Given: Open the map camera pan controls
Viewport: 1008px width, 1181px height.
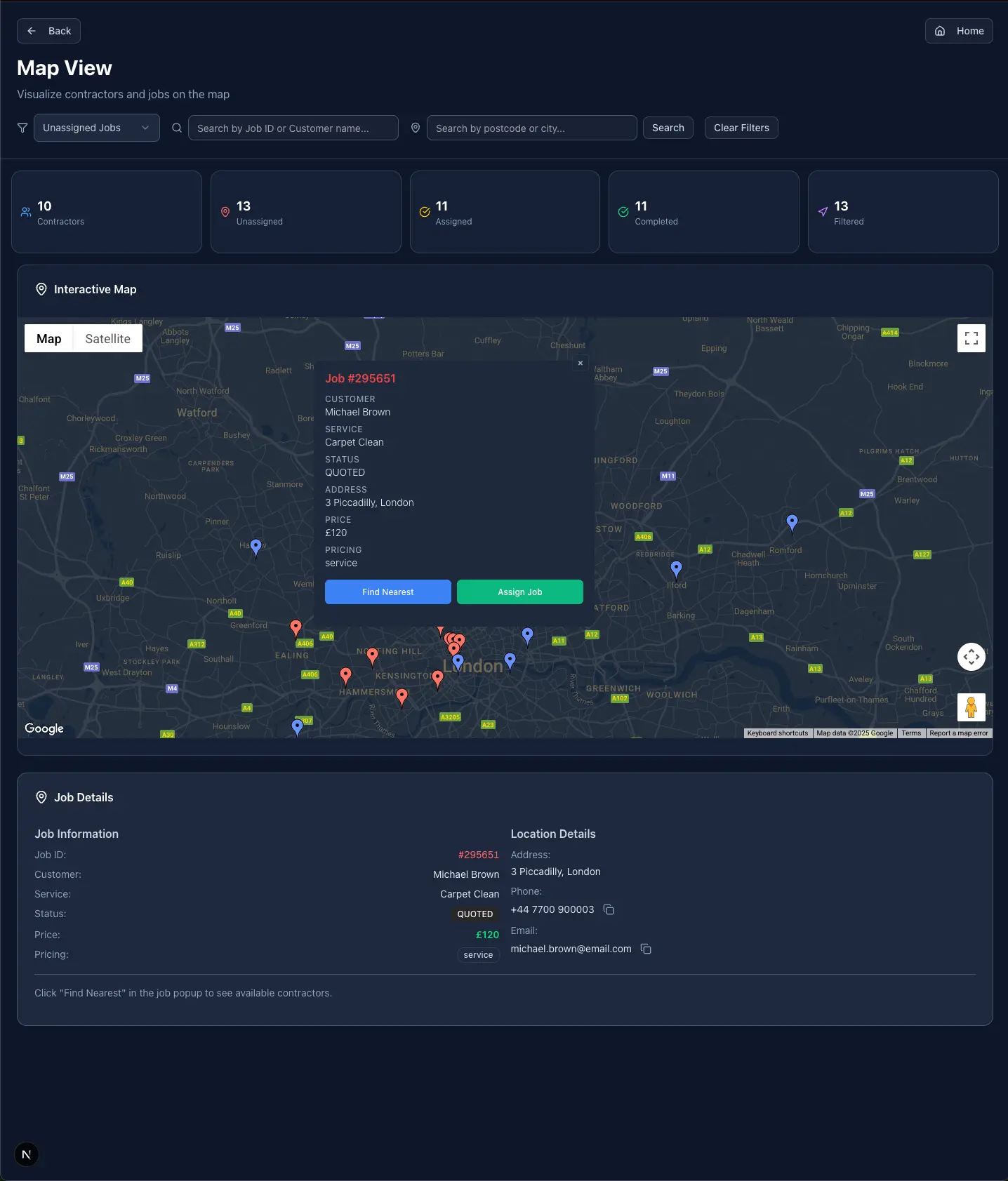Looking at the screenshot, I should (971, 657).
